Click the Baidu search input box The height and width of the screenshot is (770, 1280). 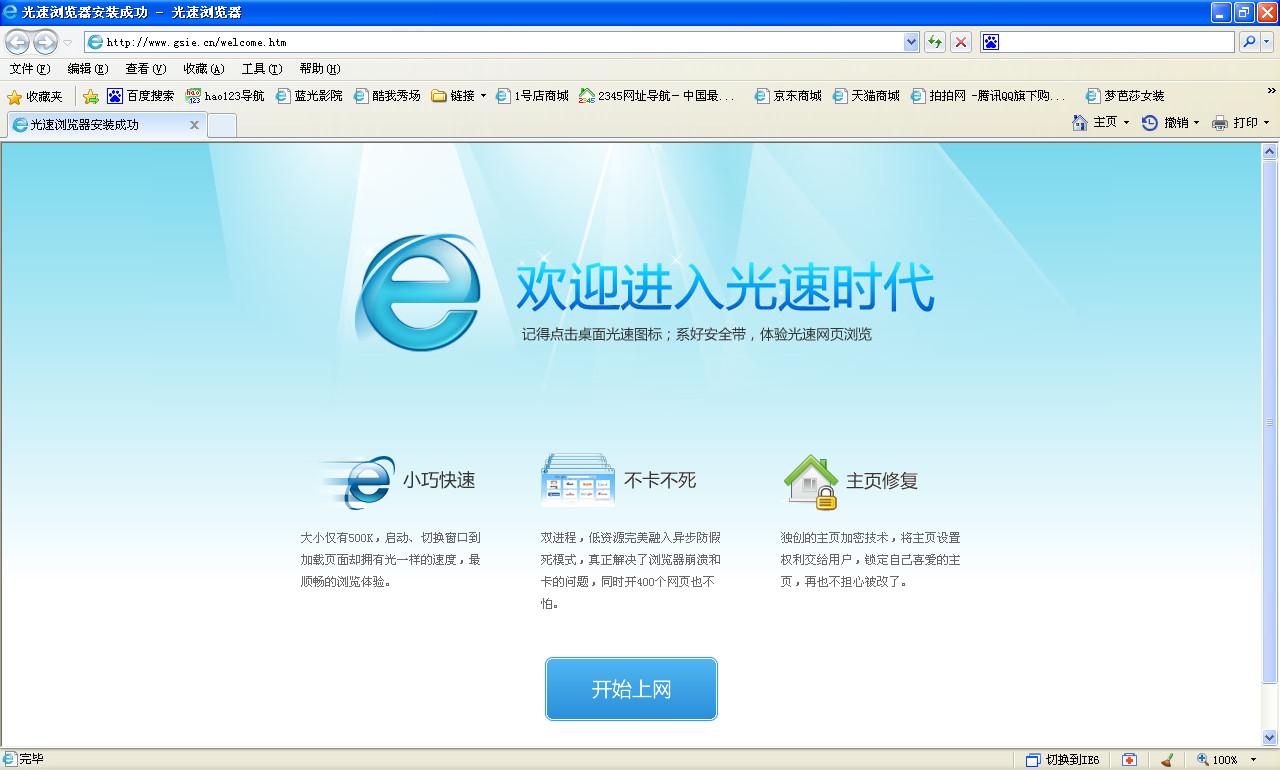point(1117,42)
